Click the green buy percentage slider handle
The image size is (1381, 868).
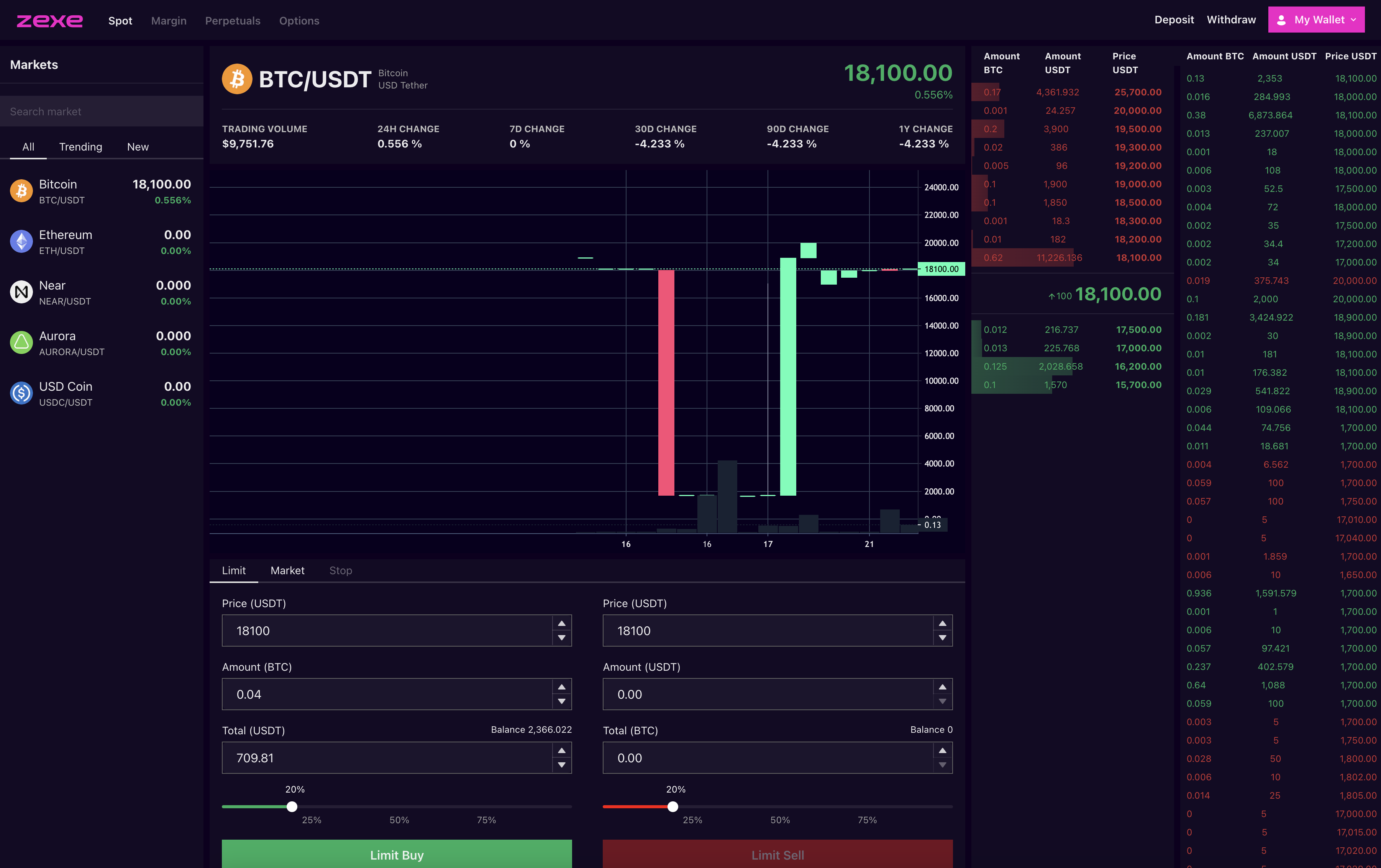(x=292, y=807)
